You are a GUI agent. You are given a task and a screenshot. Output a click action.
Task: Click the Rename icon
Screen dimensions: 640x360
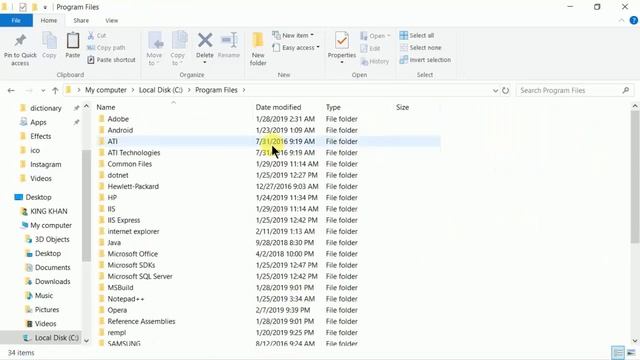(229, 40)
